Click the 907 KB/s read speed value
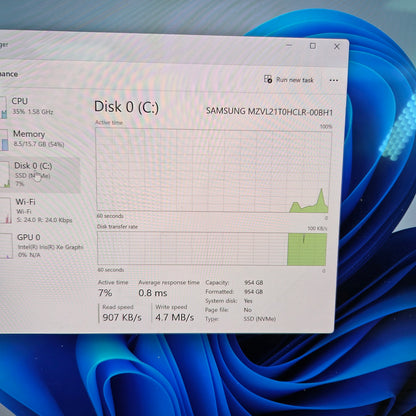 (x=122, y=317)
